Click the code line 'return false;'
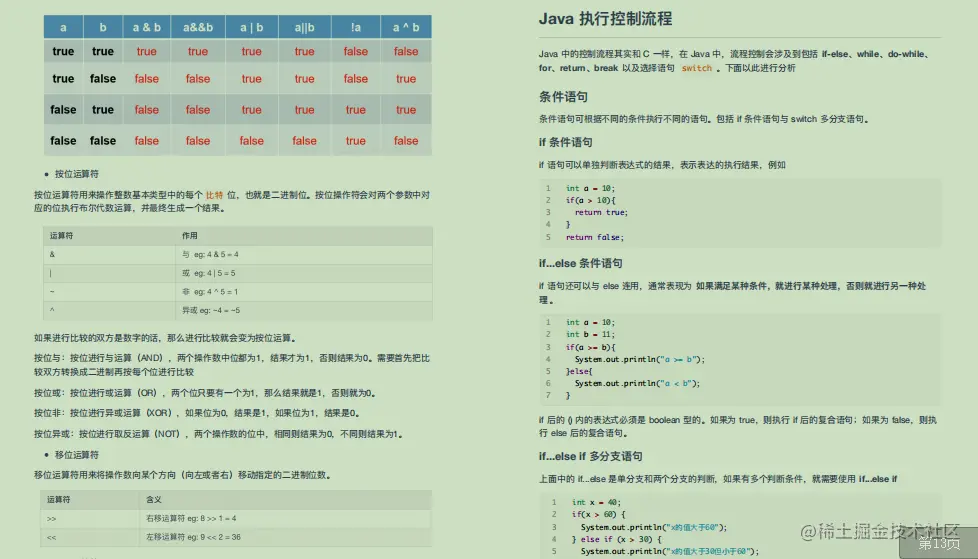 [x=594, y=237]
